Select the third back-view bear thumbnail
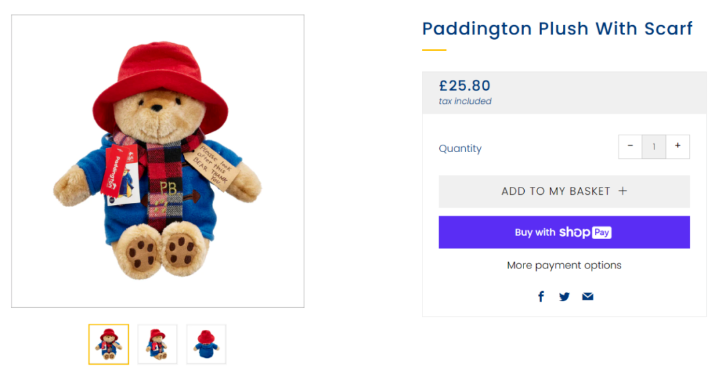 206,344
